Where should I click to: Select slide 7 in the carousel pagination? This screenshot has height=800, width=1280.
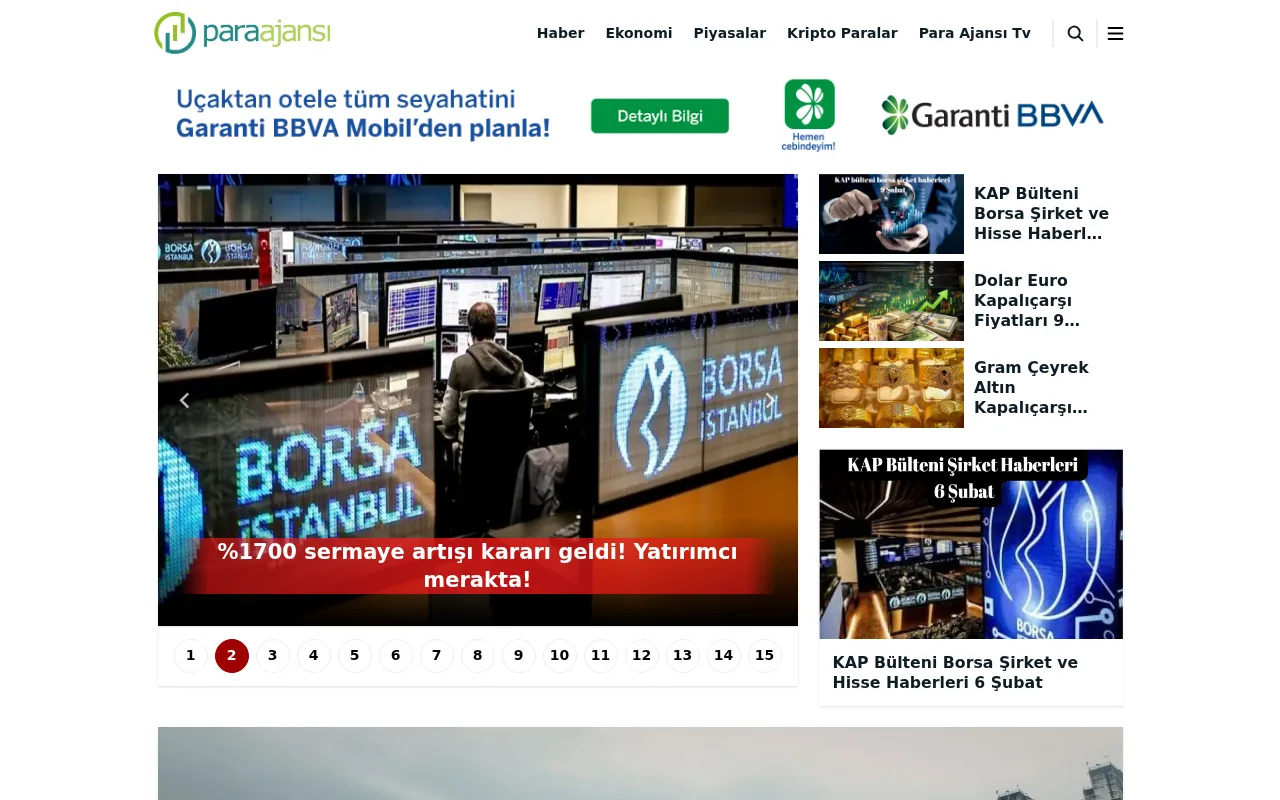pos(436,655)
